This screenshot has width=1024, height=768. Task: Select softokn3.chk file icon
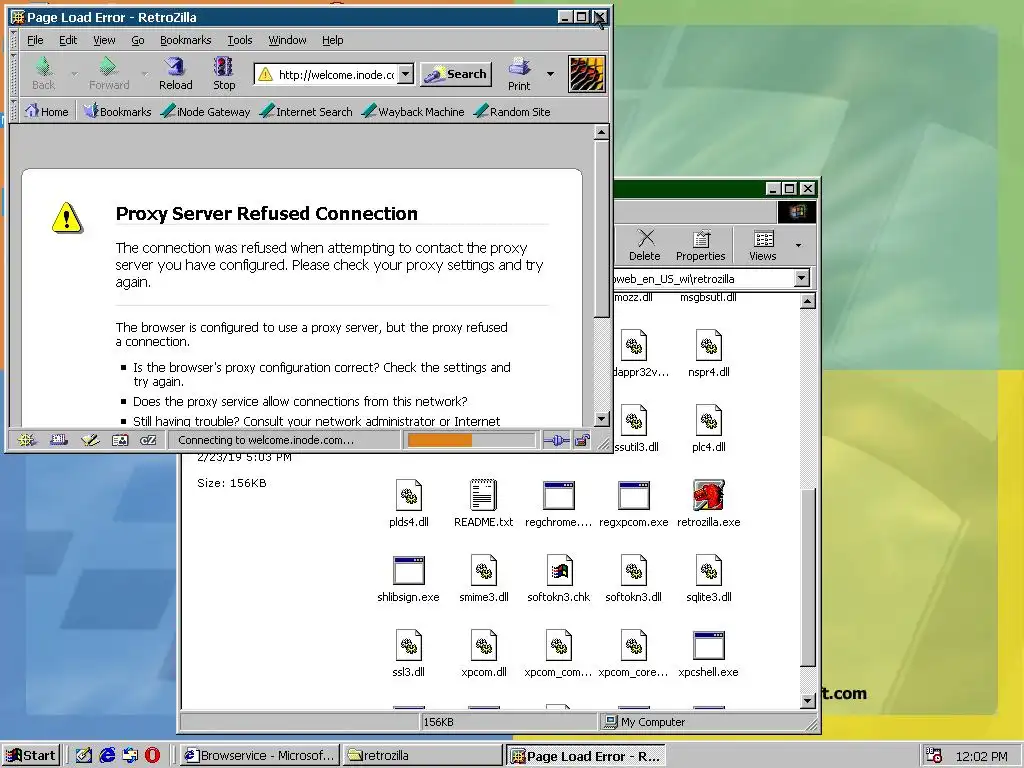(x=559, y=570)
